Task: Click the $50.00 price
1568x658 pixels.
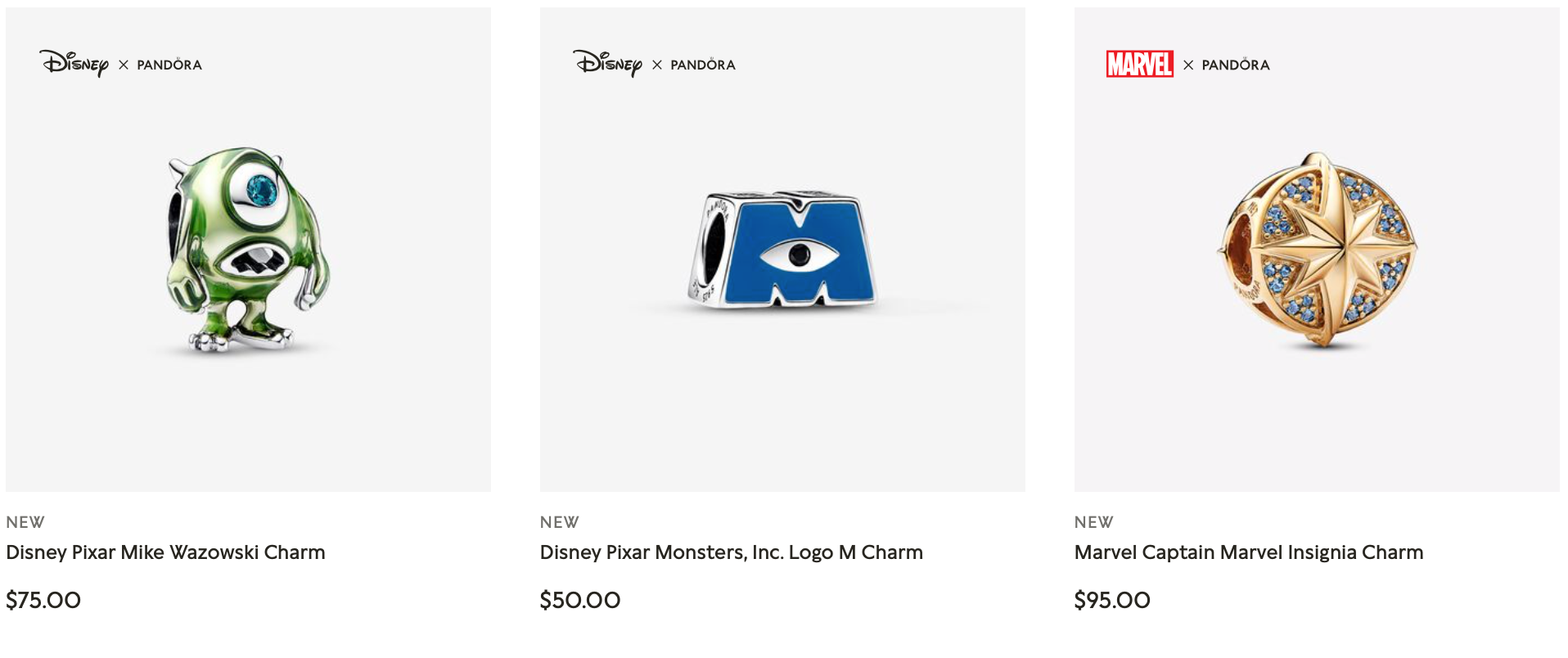Action: tap(580, 600)
